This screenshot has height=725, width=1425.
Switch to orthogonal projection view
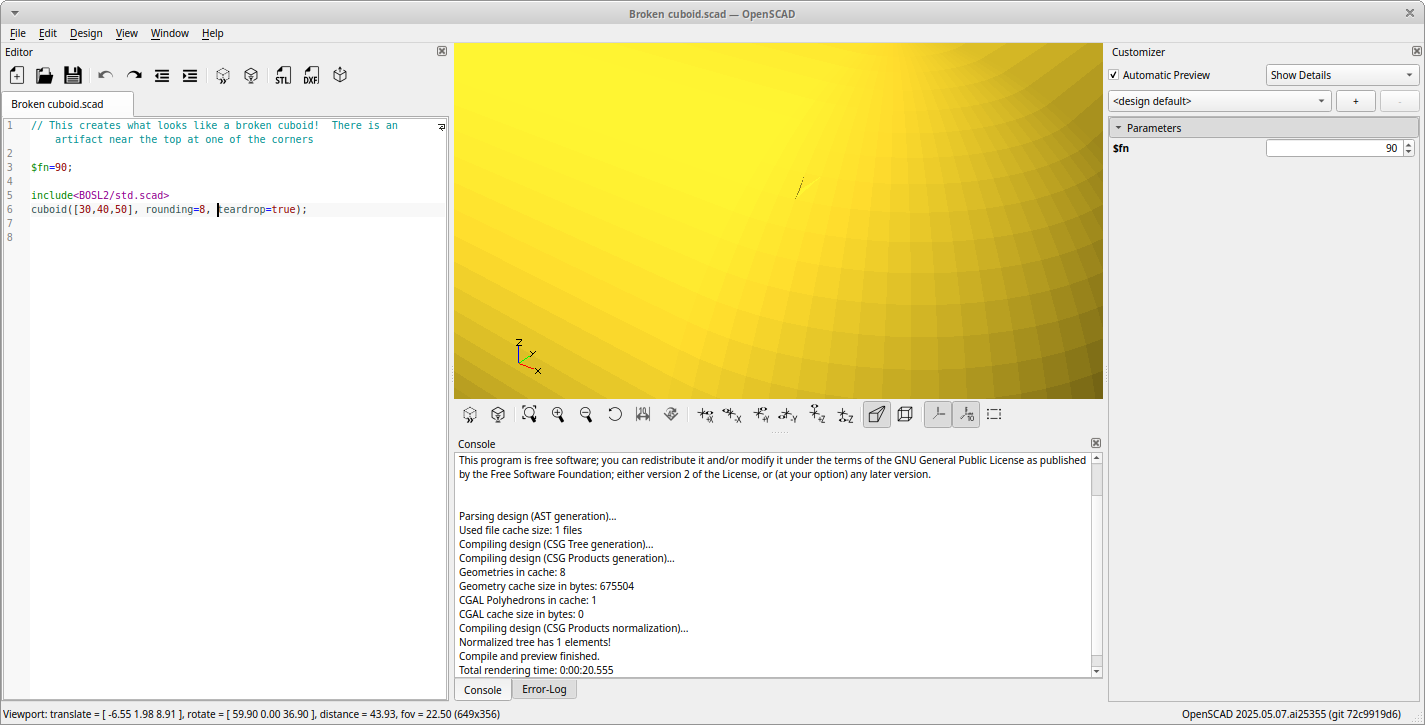(905, 415)
